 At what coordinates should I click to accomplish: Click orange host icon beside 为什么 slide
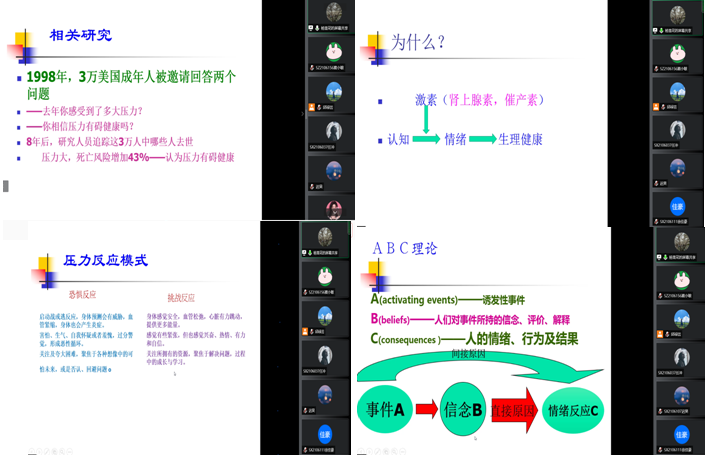coord(655,106)
